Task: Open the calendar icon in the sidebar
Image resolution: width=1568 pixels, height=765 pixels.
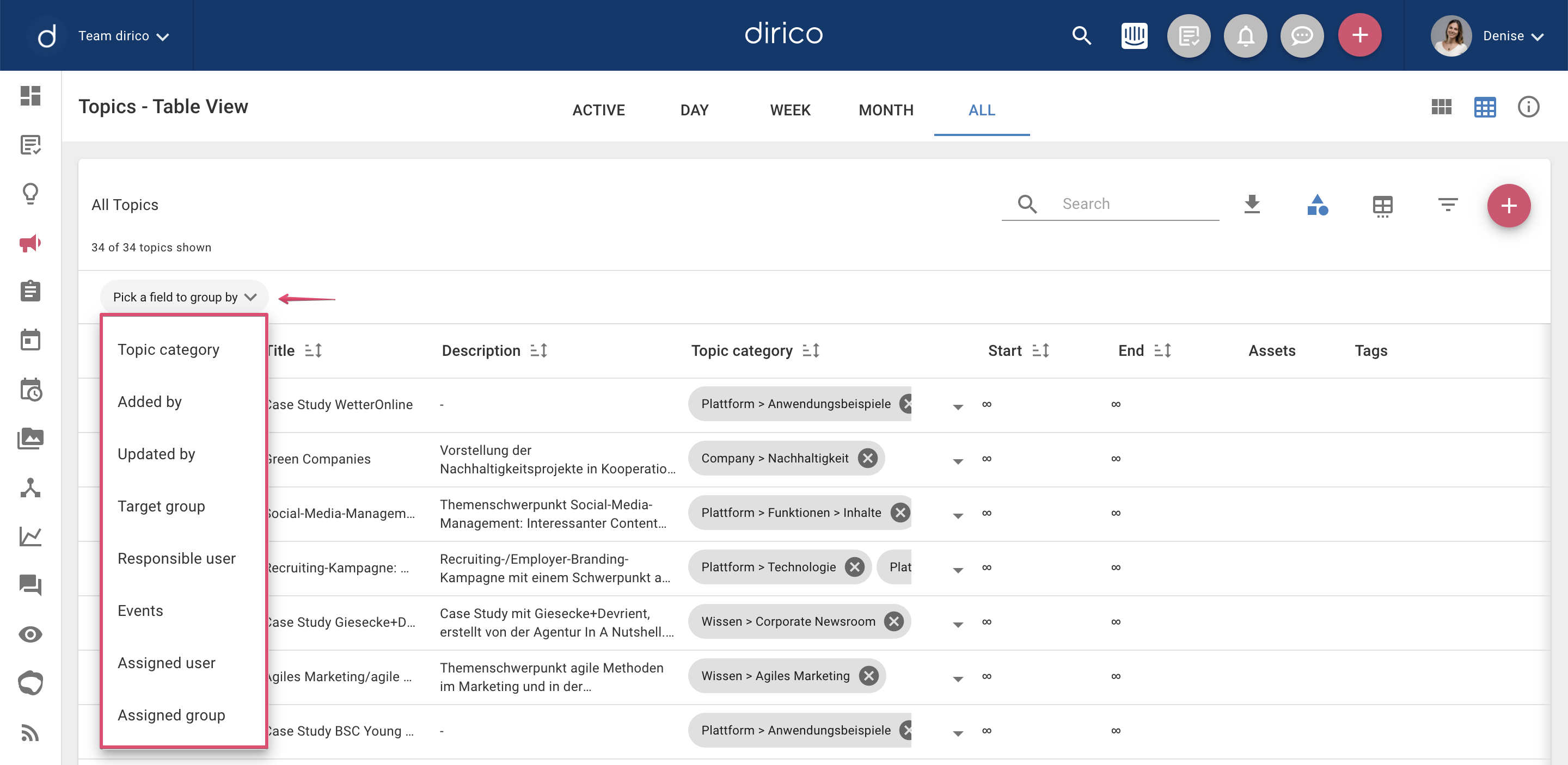Action: pos(30,340)
